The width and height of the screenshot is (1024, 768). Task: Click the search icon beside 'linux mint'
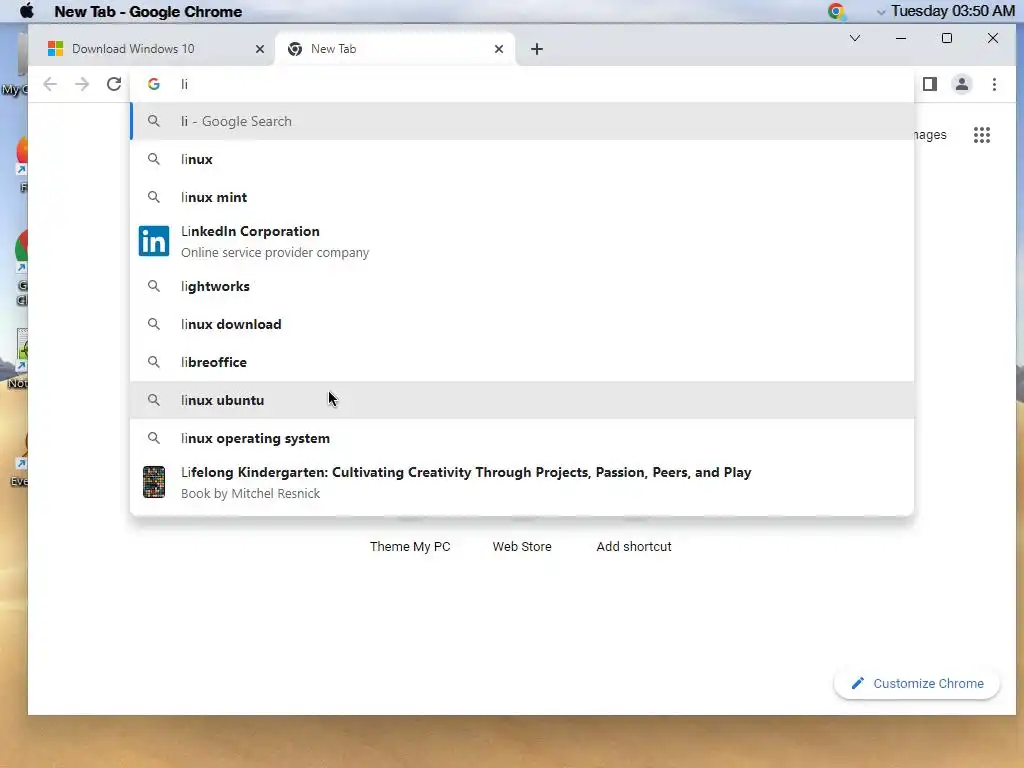point(154,197)
